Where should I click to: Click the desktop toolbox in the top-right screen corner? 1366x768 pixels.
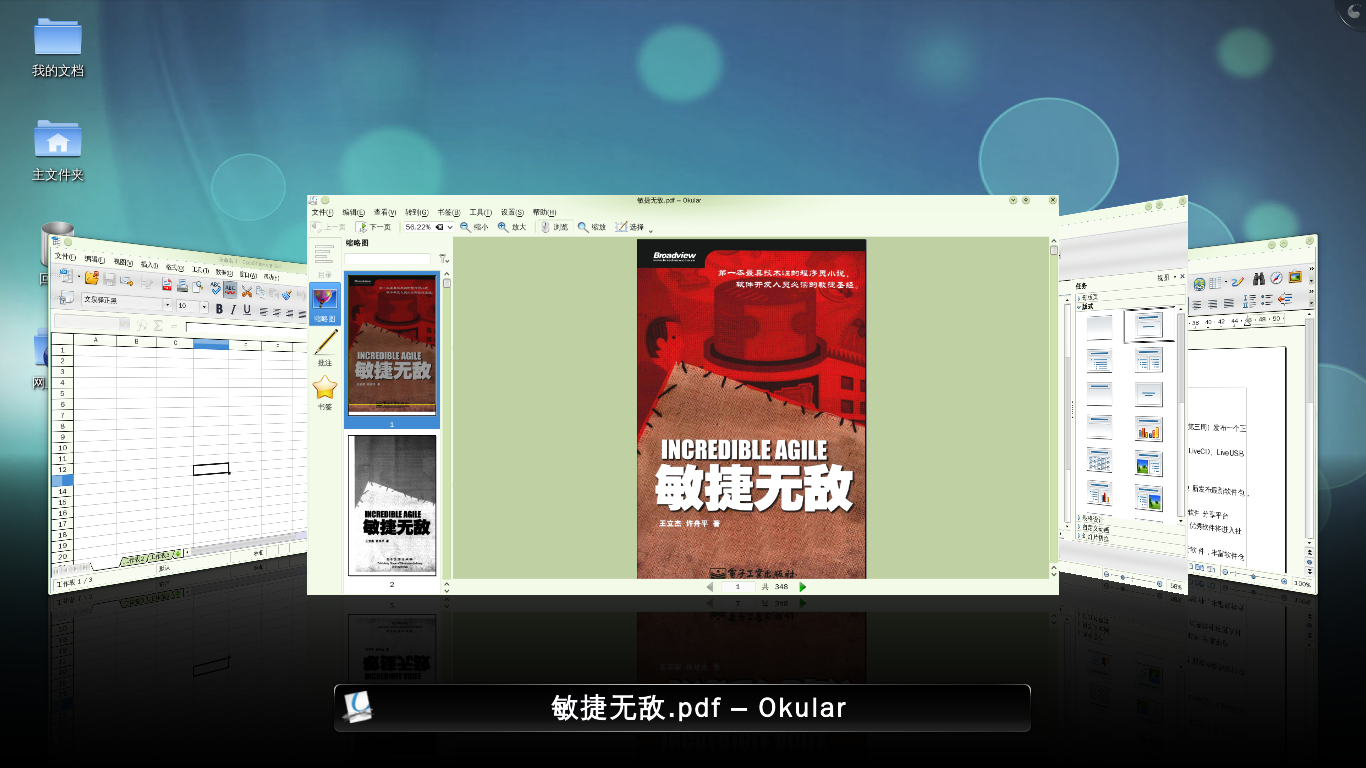tap(1352, 12)
